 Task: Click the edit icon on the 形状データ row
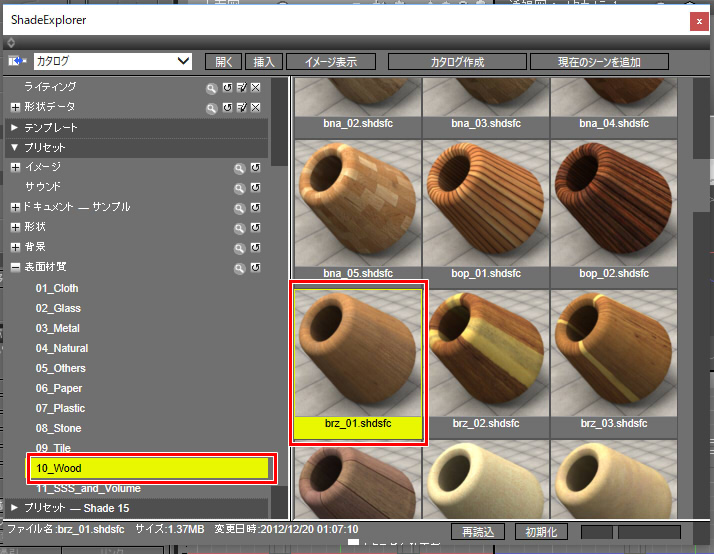tap(242, 107)
